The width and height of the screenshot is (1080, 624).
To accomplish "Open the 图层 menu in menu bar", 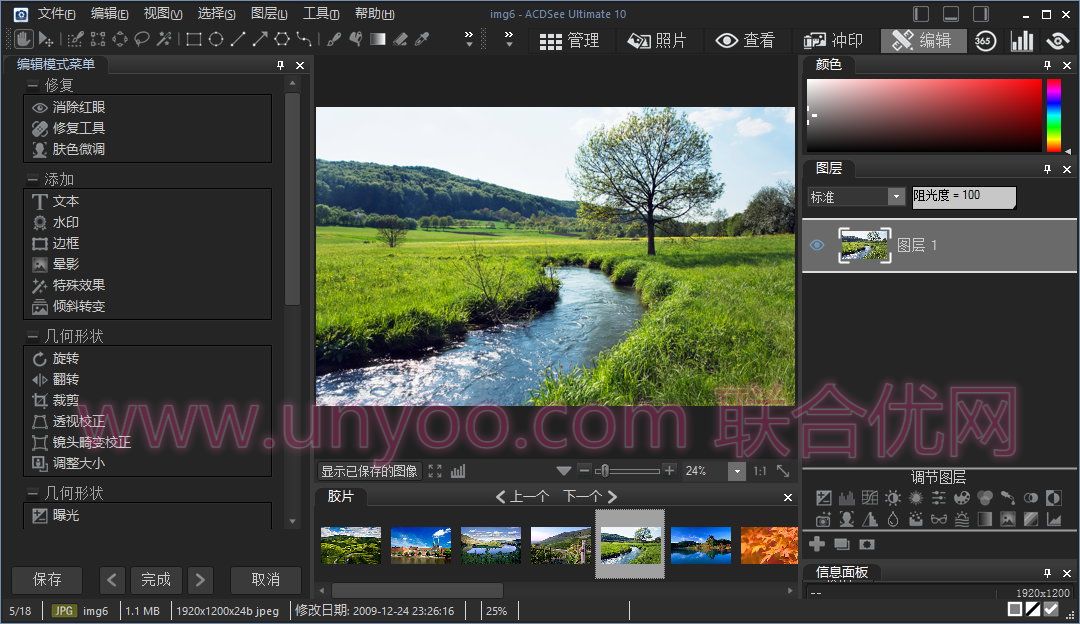I will (x=269, y=13).
